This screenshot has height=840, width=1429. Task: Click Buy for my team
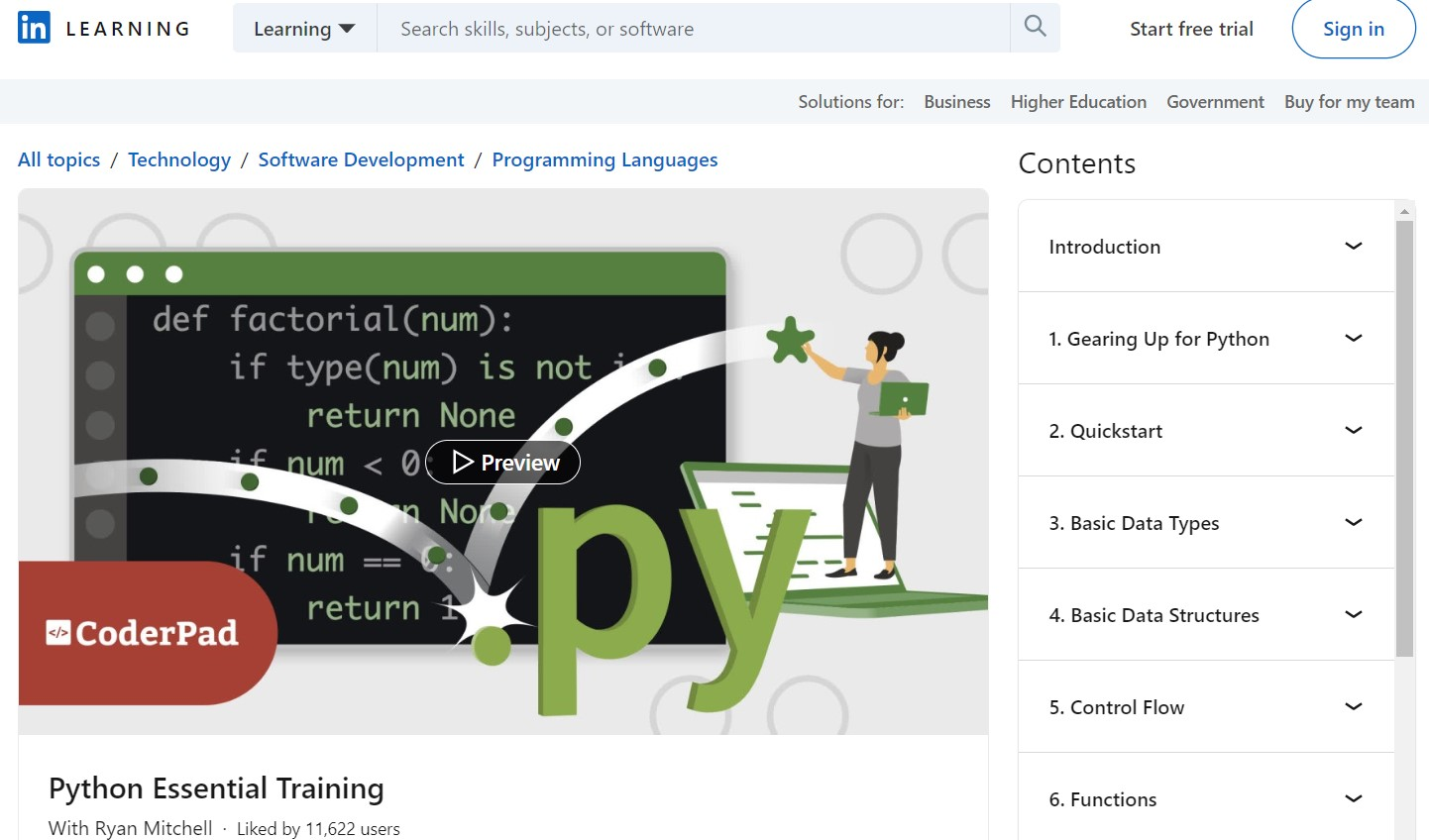[1349, 102]
